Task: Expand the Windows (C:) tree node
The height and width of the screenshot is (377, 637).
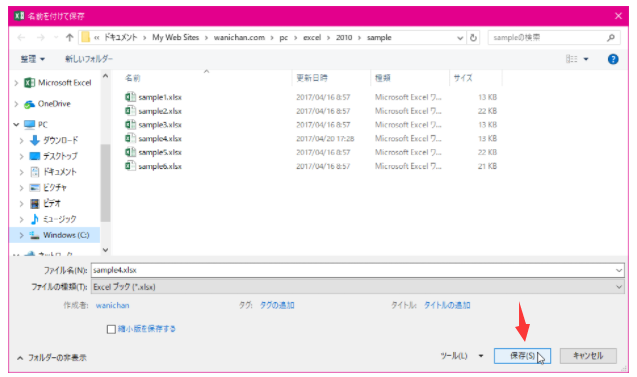Action: click(x=22, y=235)
